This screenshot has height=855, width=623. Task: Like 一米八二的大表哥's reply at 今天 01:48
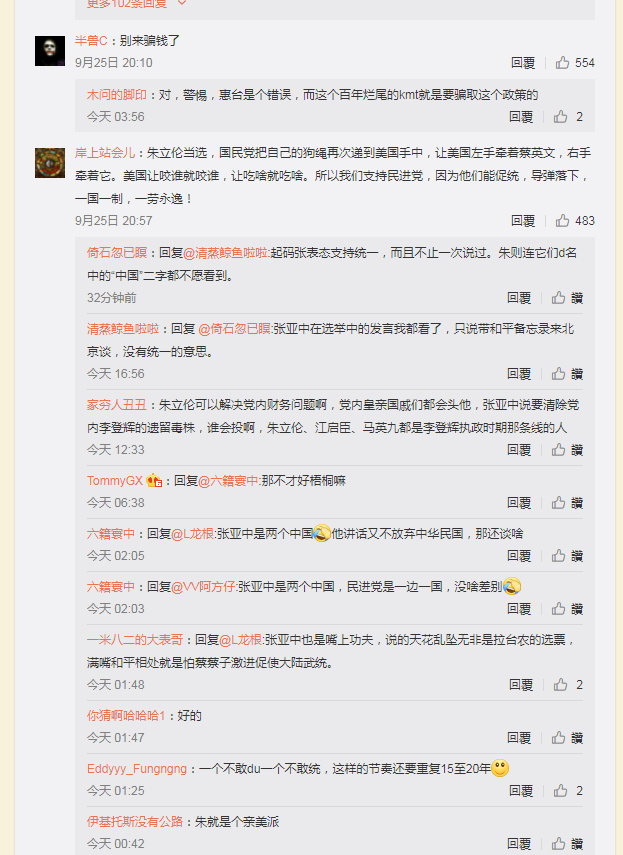click(x=560, y=685)
